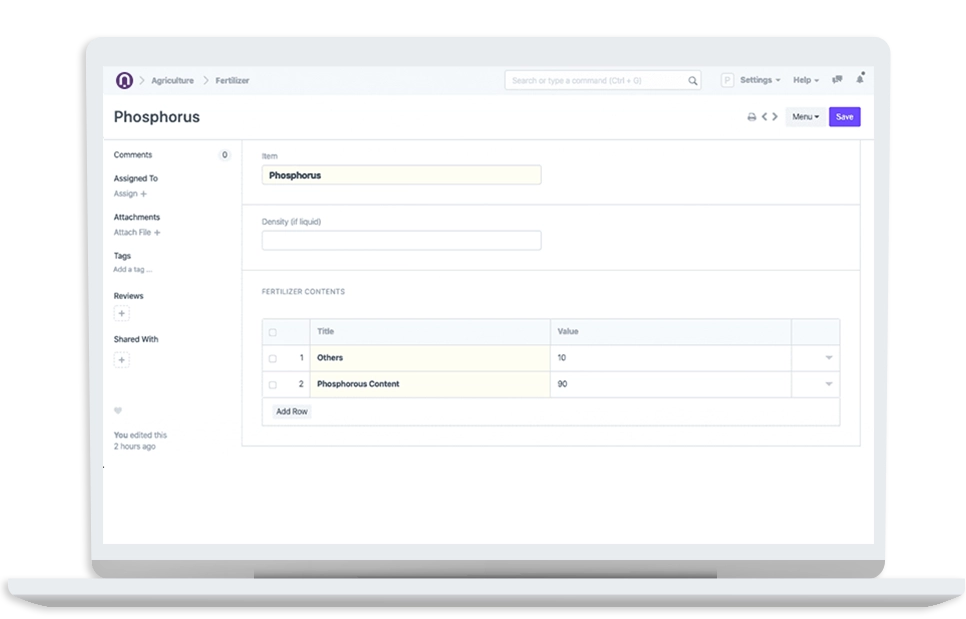Open the Settings menu
The width and height of the screenshot is (966, 619).
click(759, 80)
